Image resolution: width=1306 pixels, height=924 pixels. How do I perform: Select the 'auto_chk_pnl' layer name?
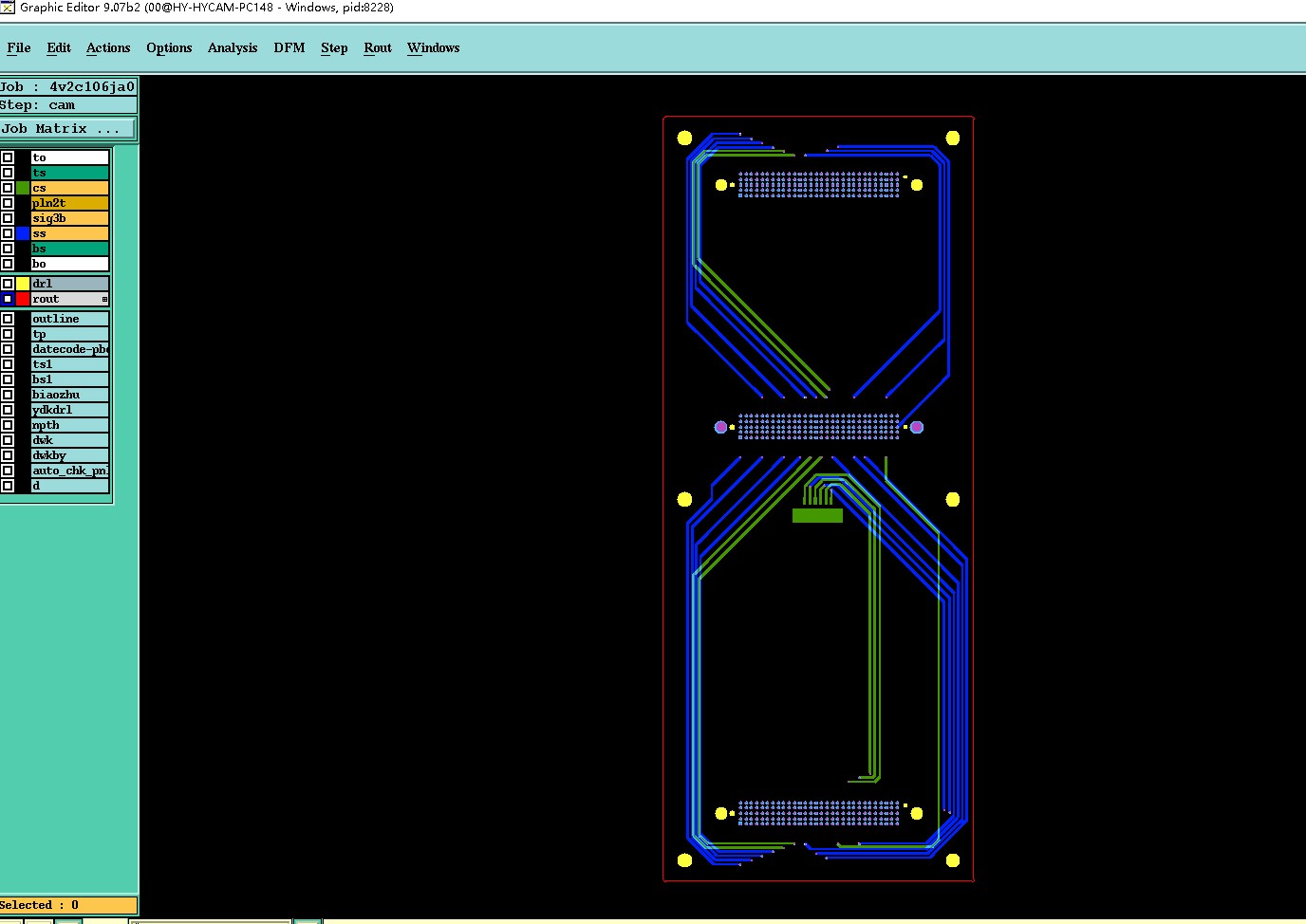point(70,471)
